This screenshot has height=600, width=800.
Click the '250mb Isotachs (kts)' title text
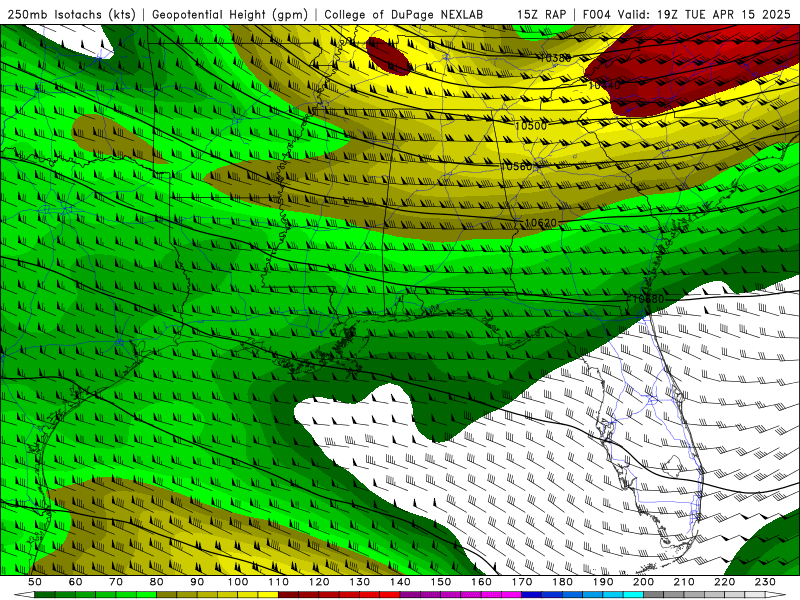click(71, 14)
